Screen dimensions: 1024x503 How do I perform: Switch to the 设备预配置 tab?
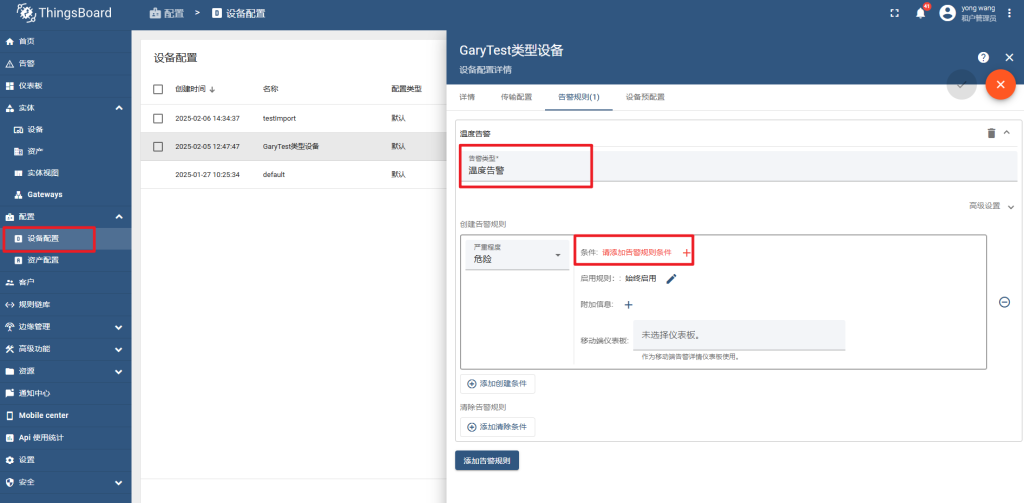point(645,97)
